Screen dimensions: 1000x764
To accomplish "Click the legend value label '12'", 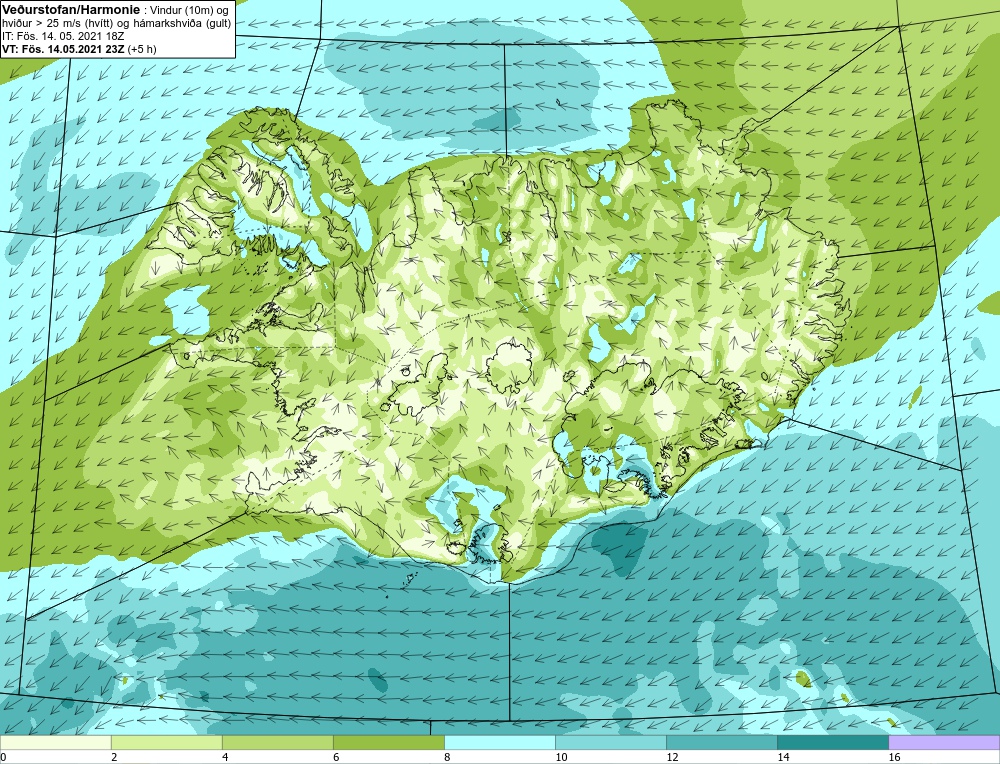I will click(x=672, y=757).
